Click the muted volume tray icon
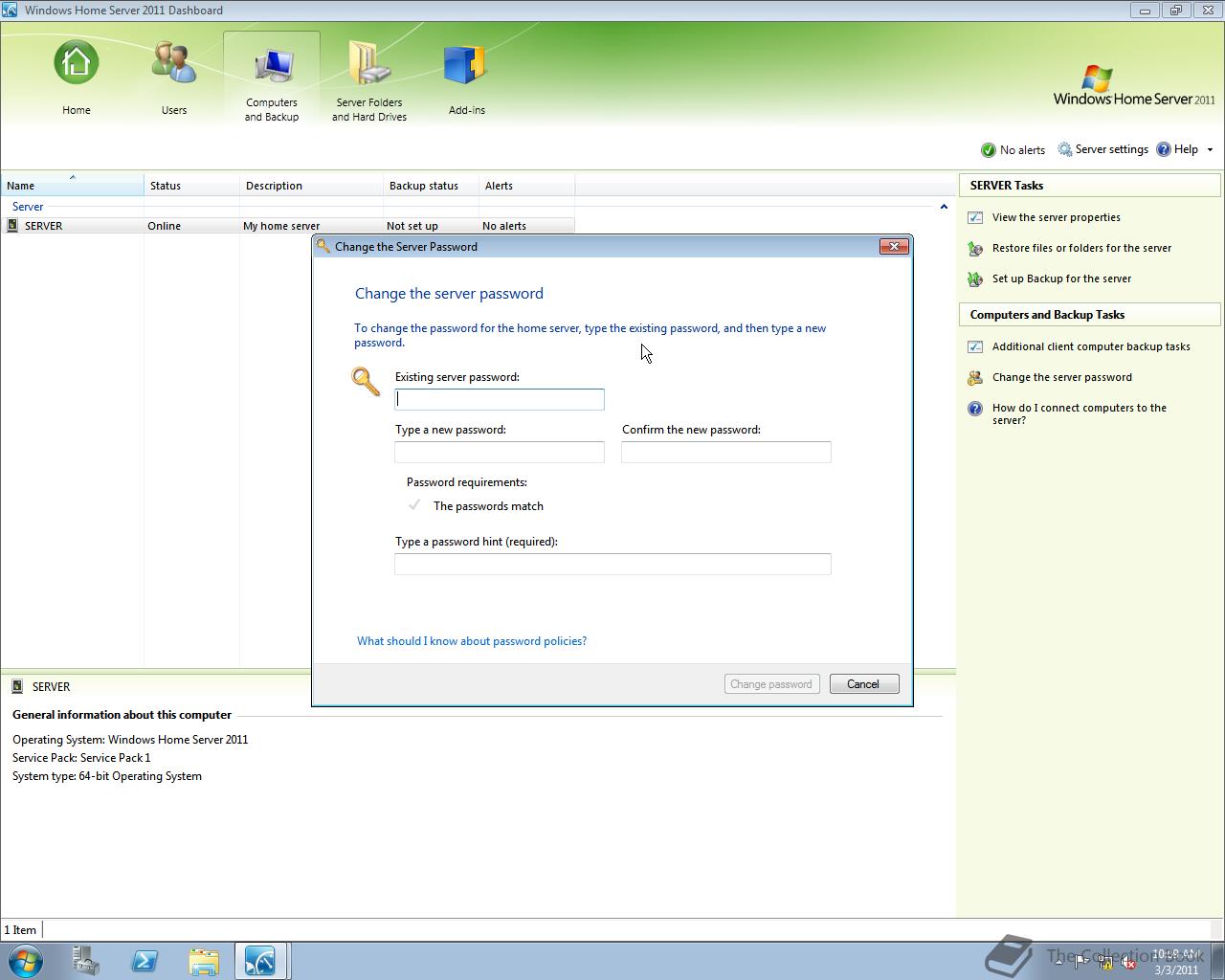 [1128, 961]
